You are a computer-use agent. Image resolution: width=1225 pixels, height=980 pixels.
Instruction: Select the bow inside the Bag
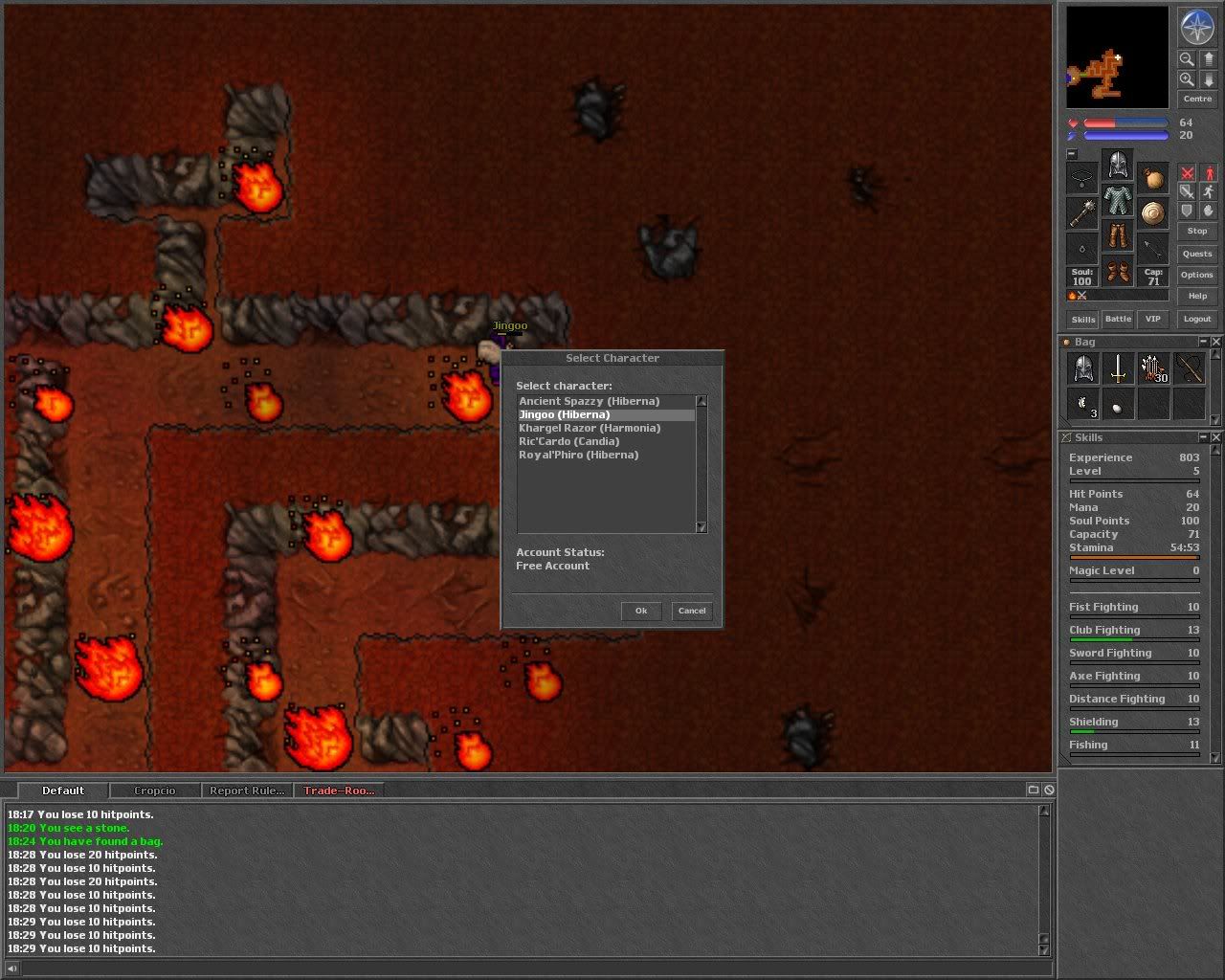[1189, 368]
